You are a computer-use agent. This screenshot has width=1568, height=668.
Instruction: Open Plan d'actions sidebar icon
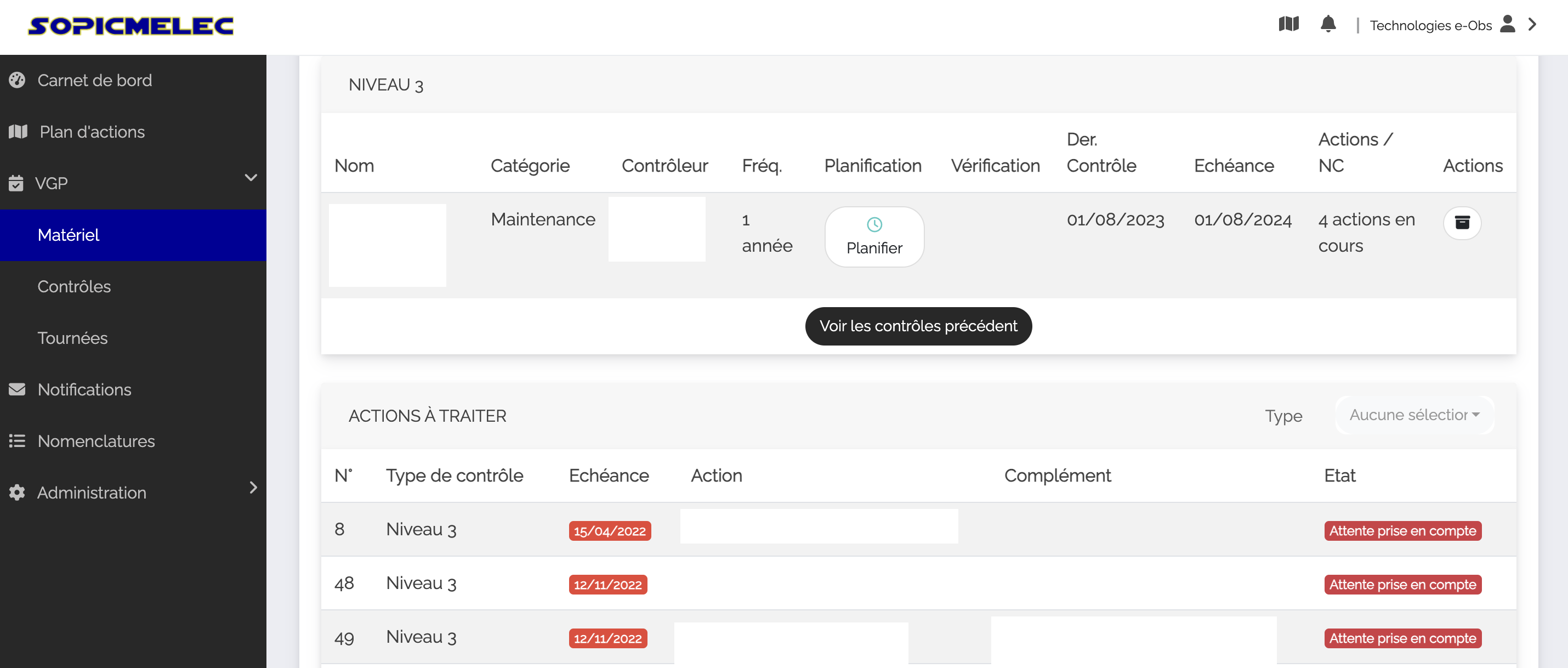pyautogui.click(x=18, y=131)
